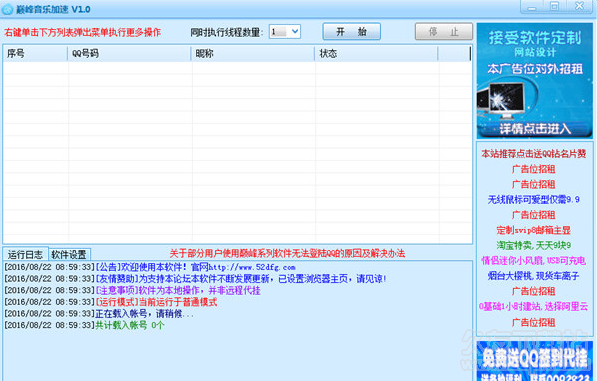Maximize the 巅峰音乐加速 window
This screenshot has height=381, width=597.
click(x=554, y=7)
